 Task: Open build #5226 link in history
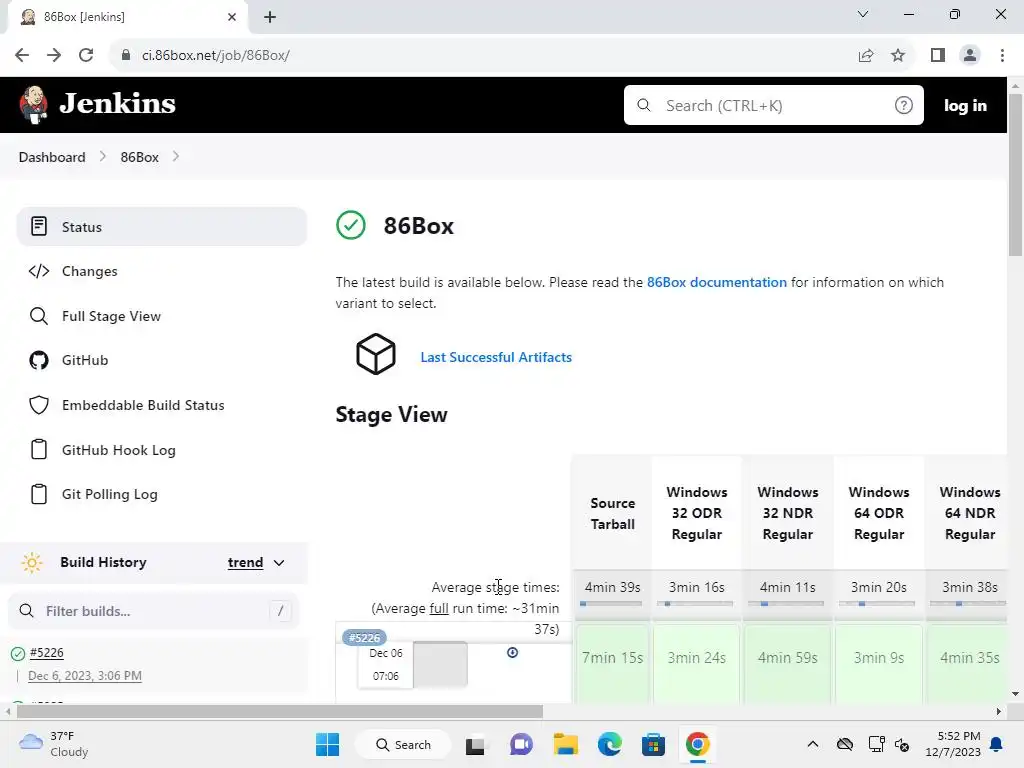(46, 652)
